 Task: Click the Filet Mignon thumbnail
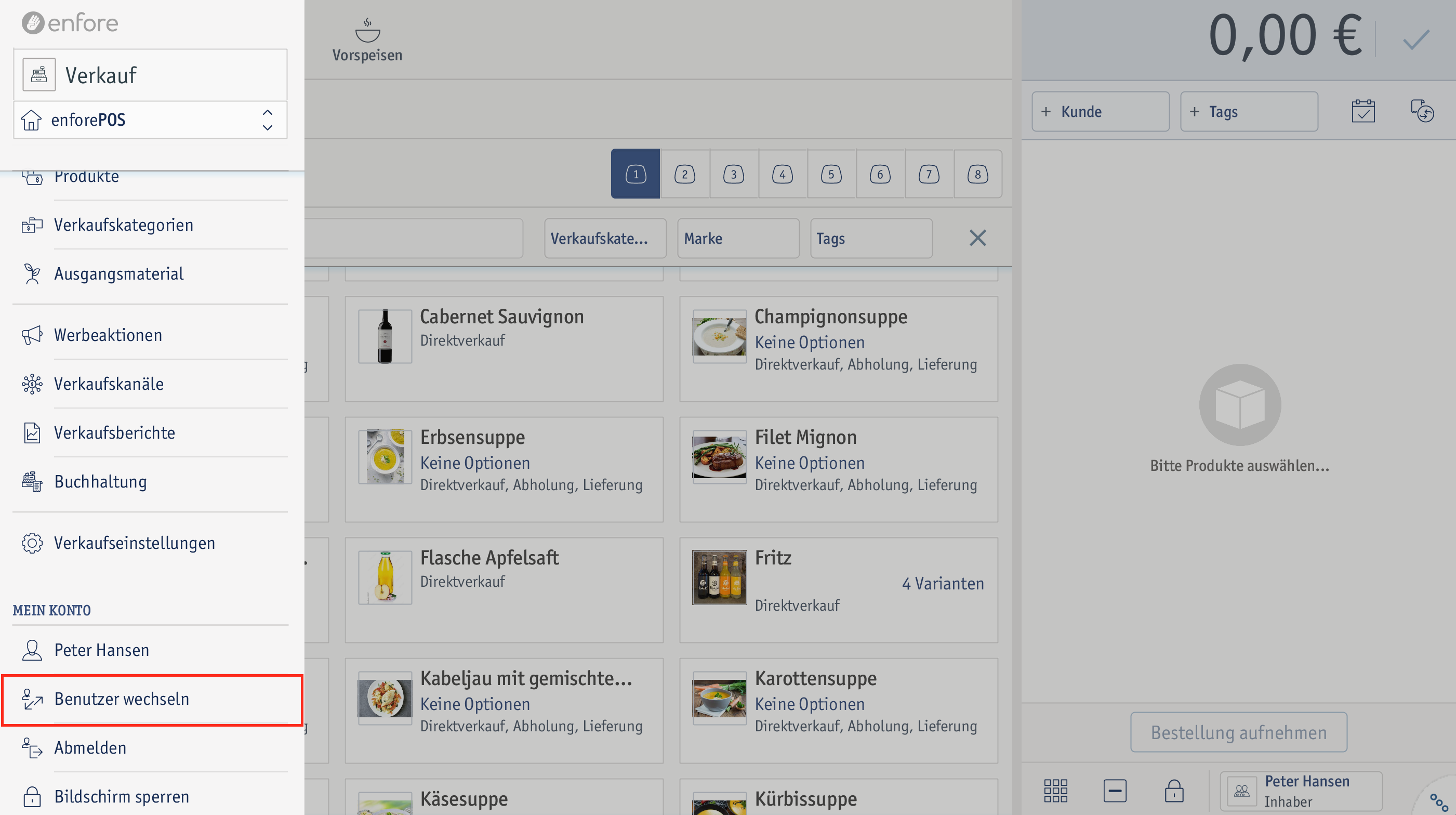[x=720, y=457]
